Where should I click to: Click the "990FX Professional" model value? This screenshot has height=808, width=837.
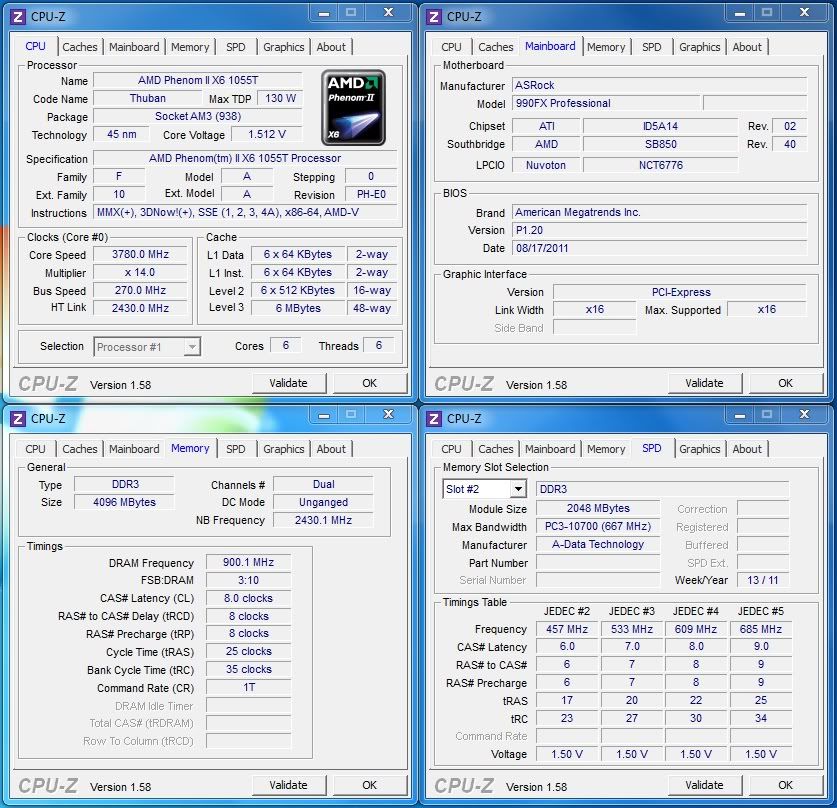pyautogui.click(x=606, y=104)
